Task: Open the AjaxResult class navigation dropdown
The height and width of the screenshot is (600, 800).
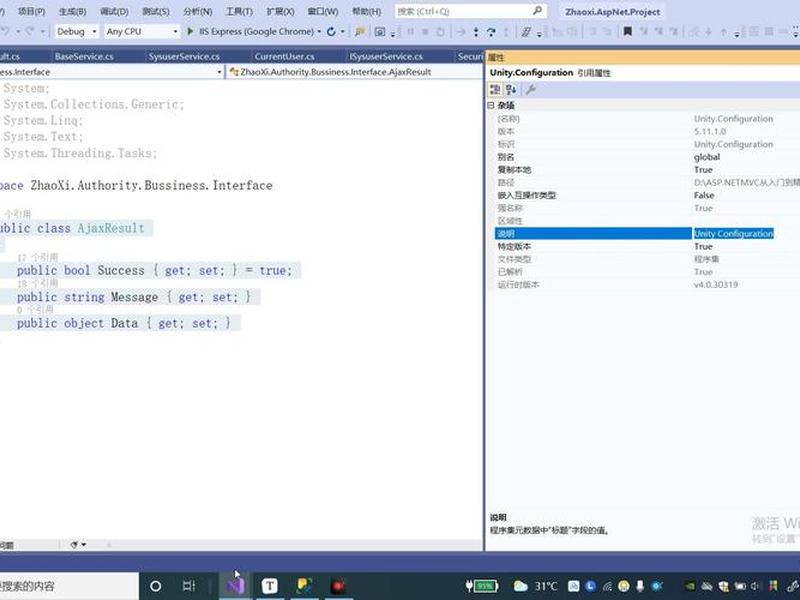Action: click(354, 72)
